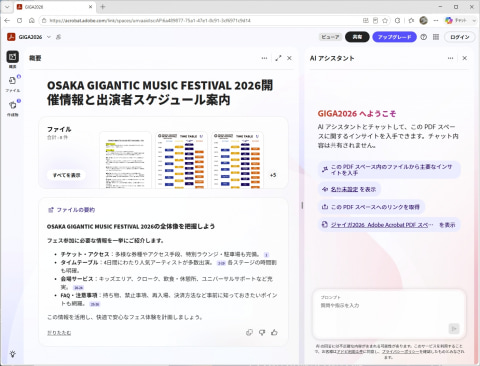
Task: Open the overview panel more options menu
Action: click(x=264, y=58)
